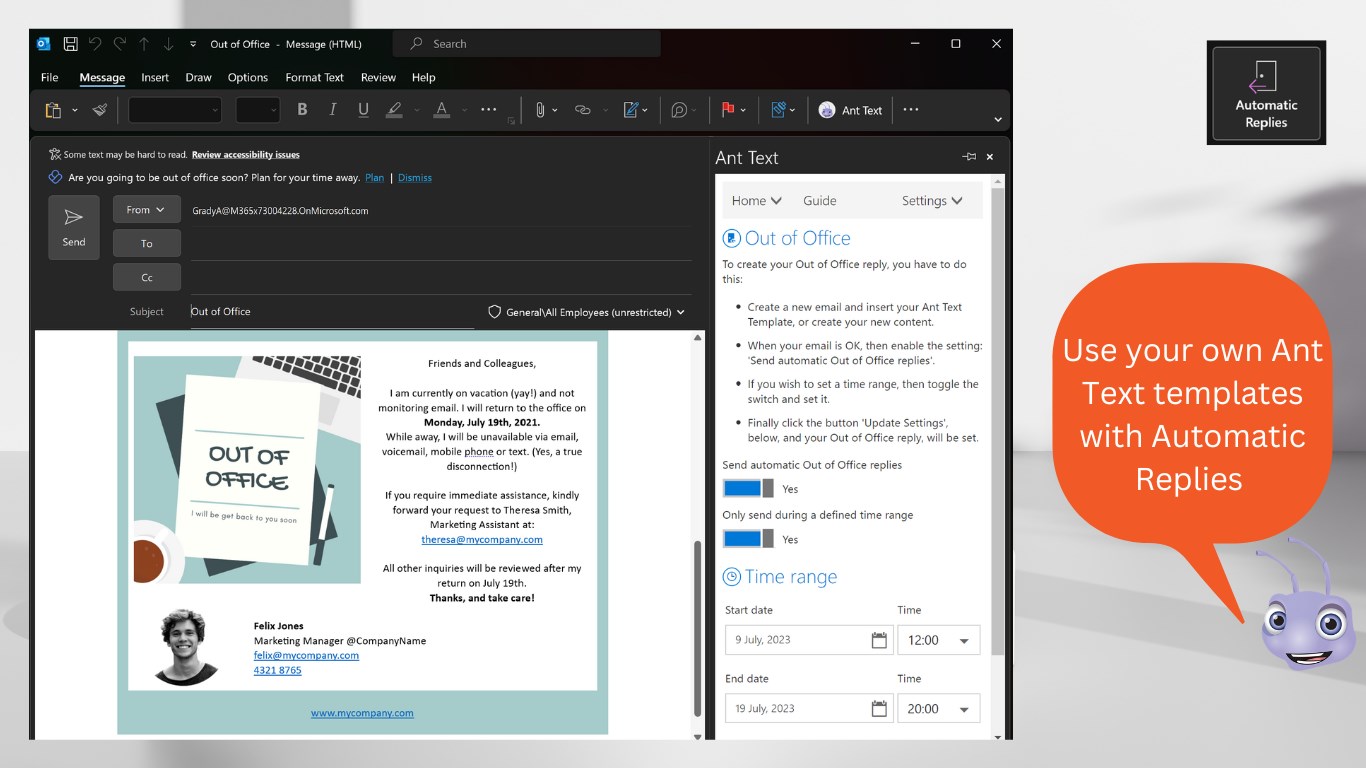Click the Save icon in title bar
Screen dimensions: 1366x768
tap(70, 44)
